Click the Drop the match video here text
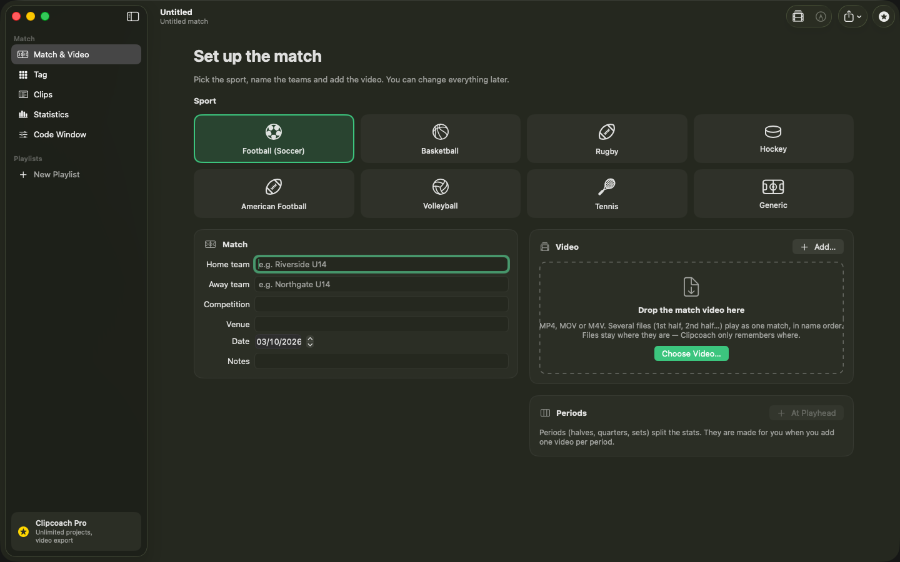The height and width of the screenshot is (562, 900). pyautogui.click(x=691, y=310)
